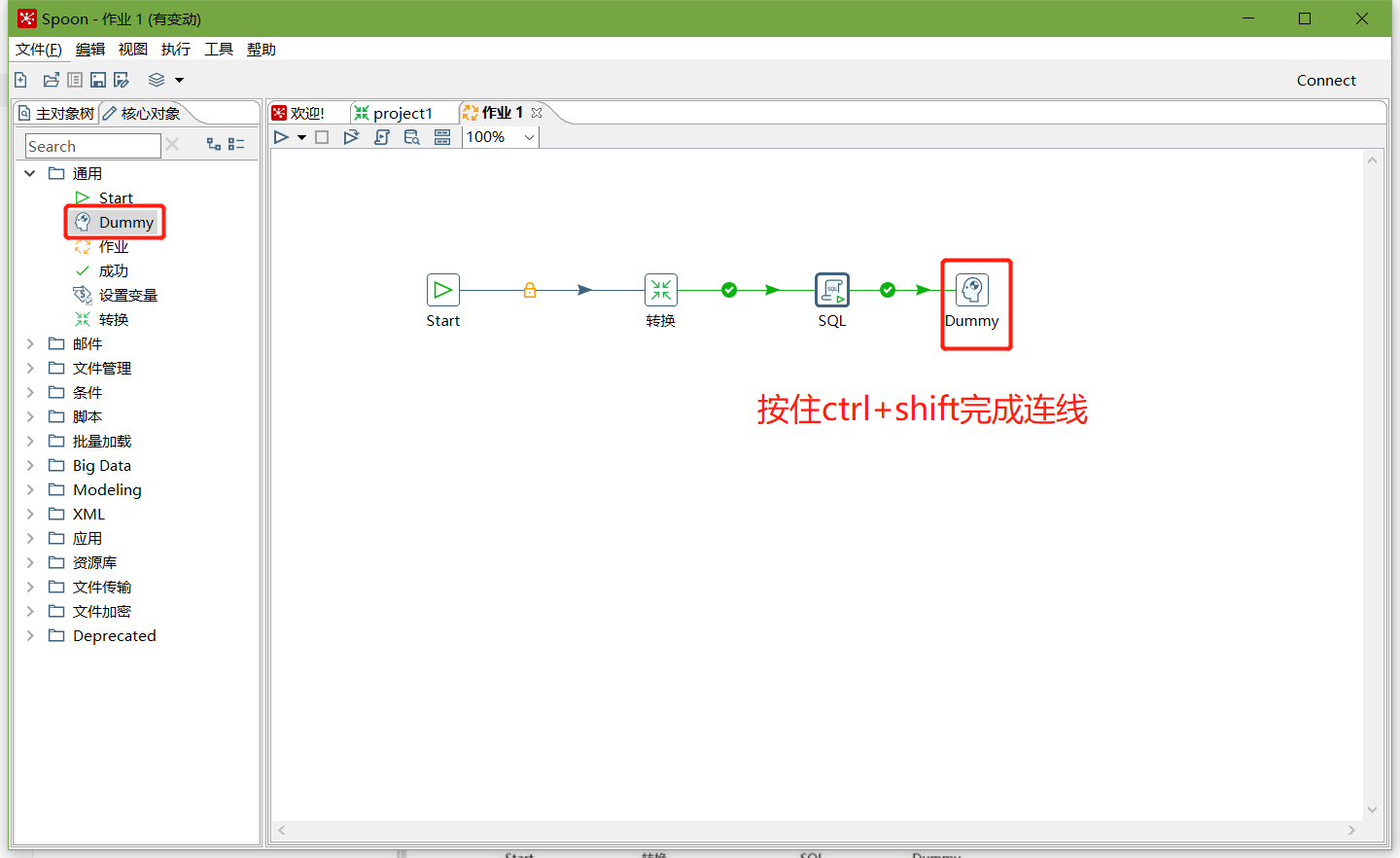The image size is (1400, 858).
Task: Click the collapse all tree icon
Action: tap(236, 144)
